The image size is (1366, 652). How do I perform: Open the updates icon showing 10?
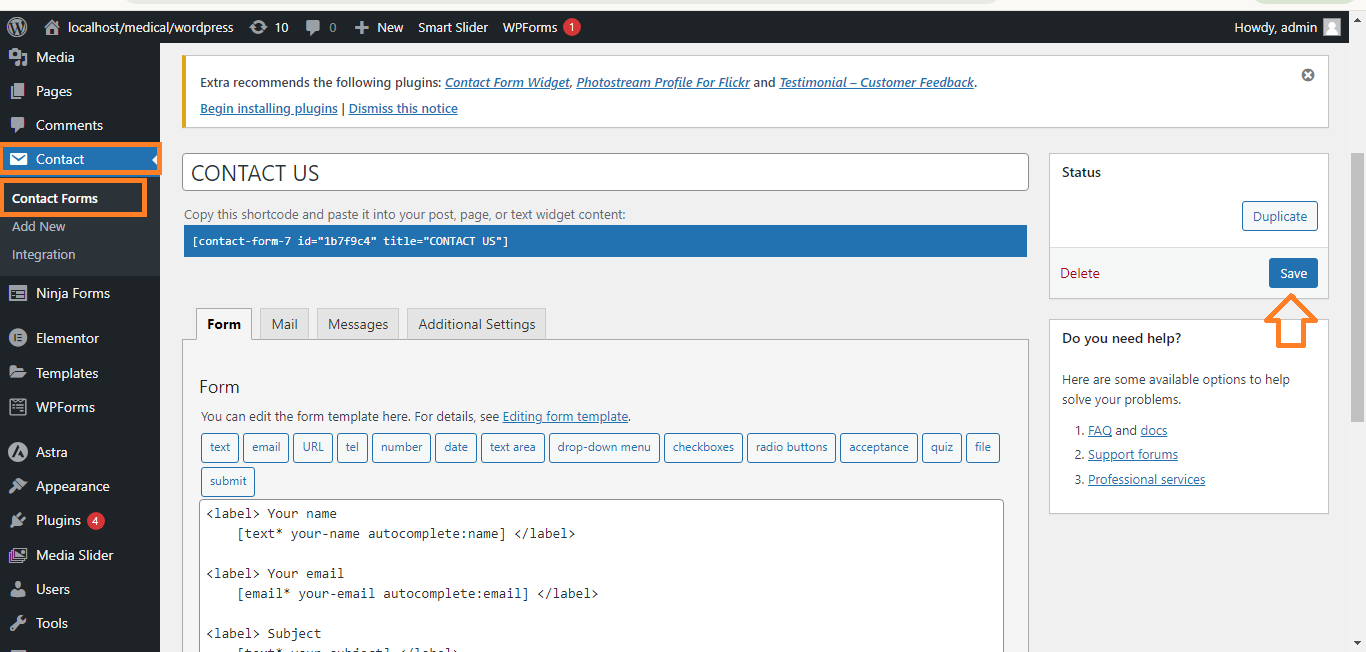(x=259, y=27)
